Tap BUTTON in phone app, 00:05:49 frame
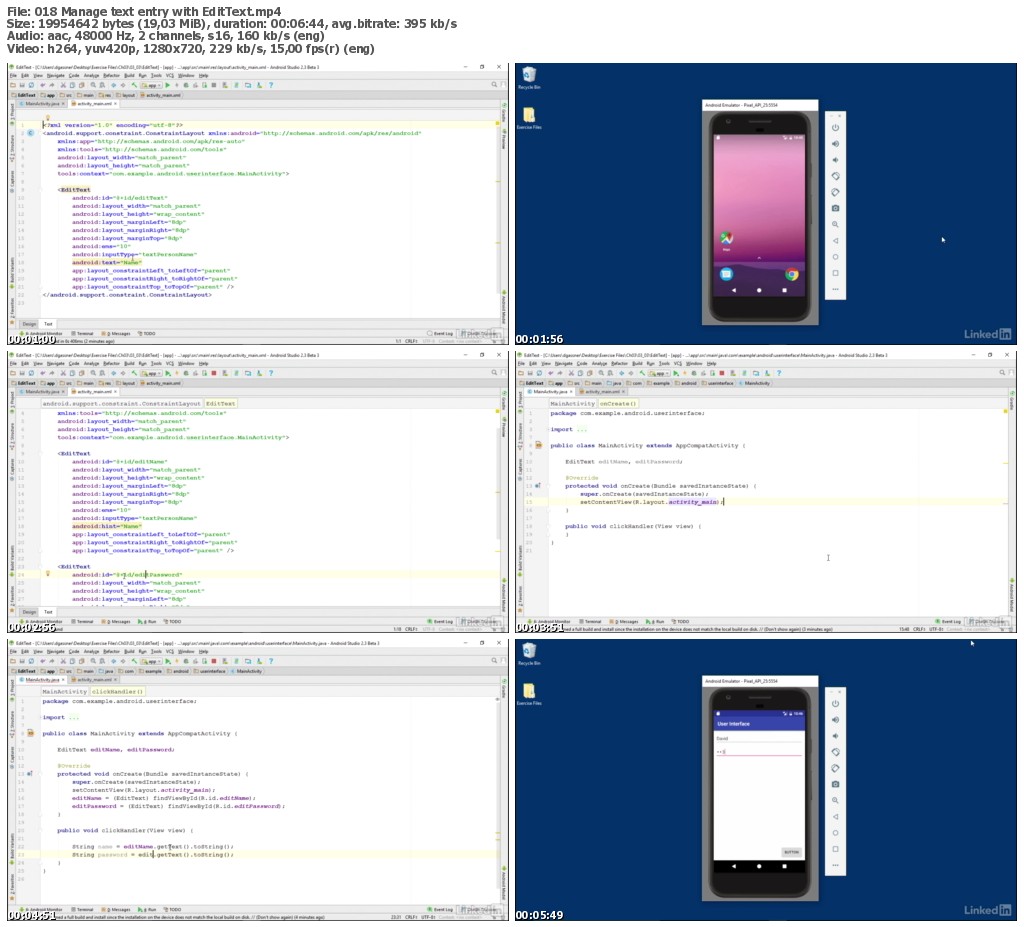This screenshot has width=1024, height=927. point(791,852)
